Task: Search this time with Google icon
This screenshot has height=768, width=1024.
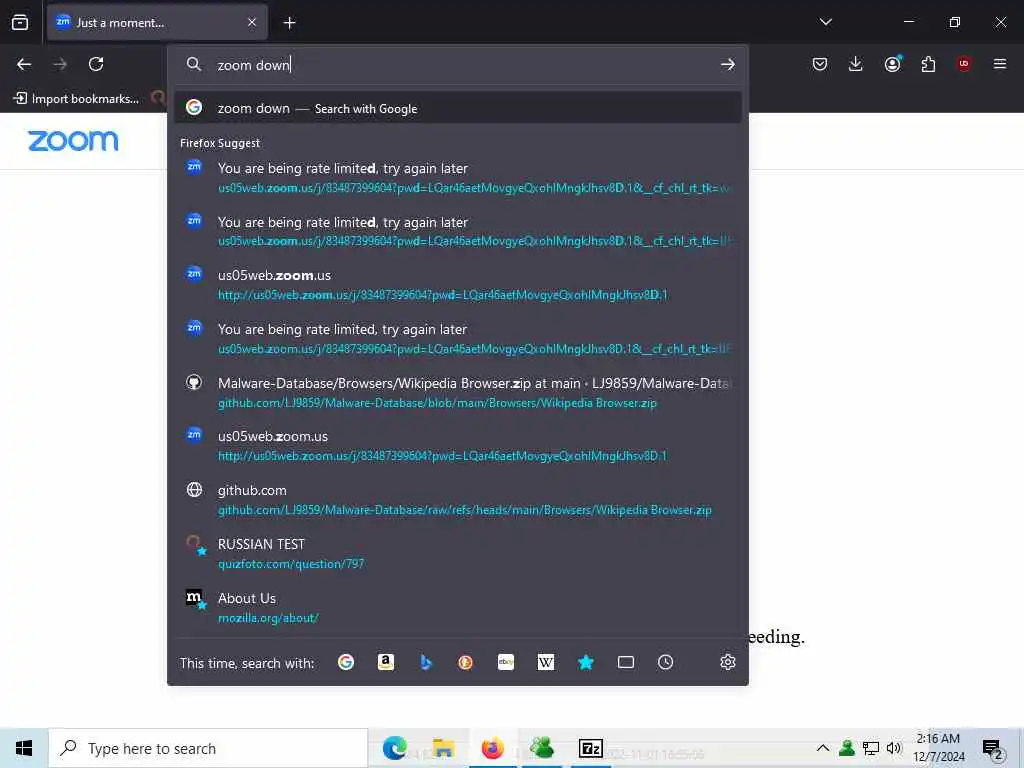Action: (x=346, y=662)
